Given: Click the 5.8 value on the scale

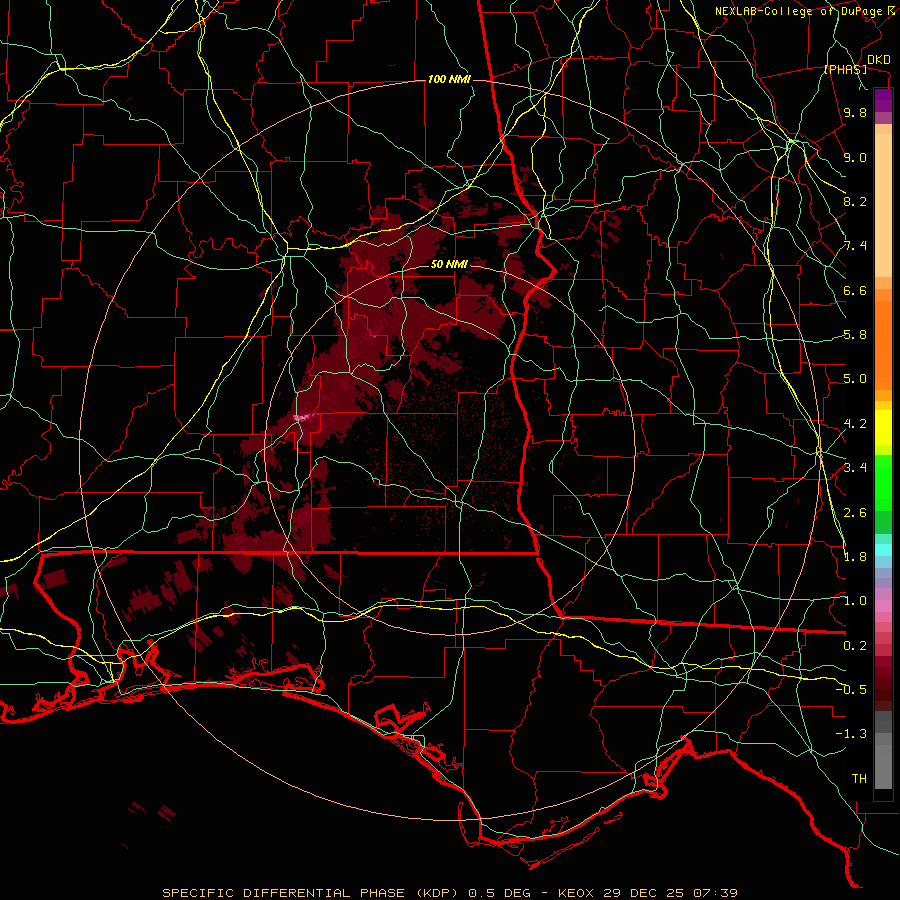Looking at the screenshot, I should (855, 335).
